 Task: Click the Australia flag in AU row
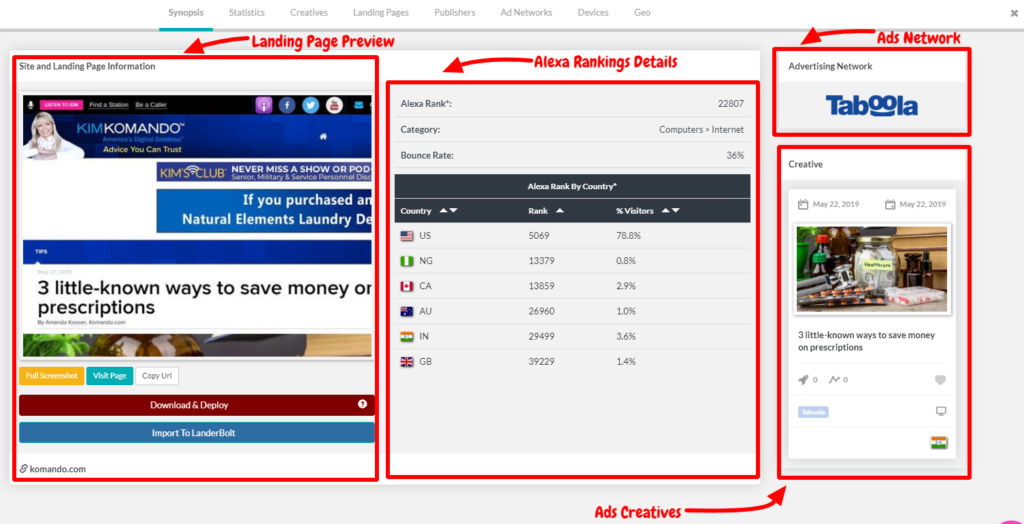point(407,312)
